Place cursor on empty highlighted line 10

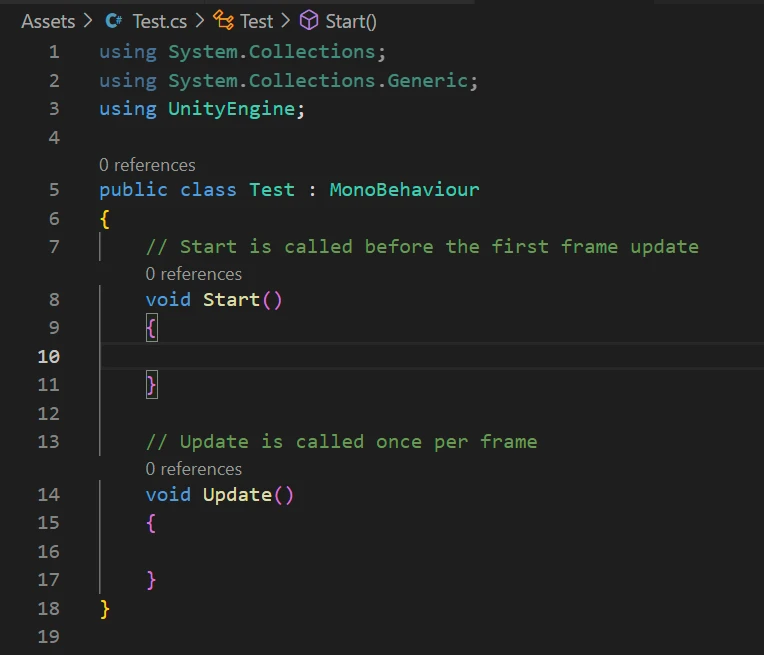[x=432, y=356]
